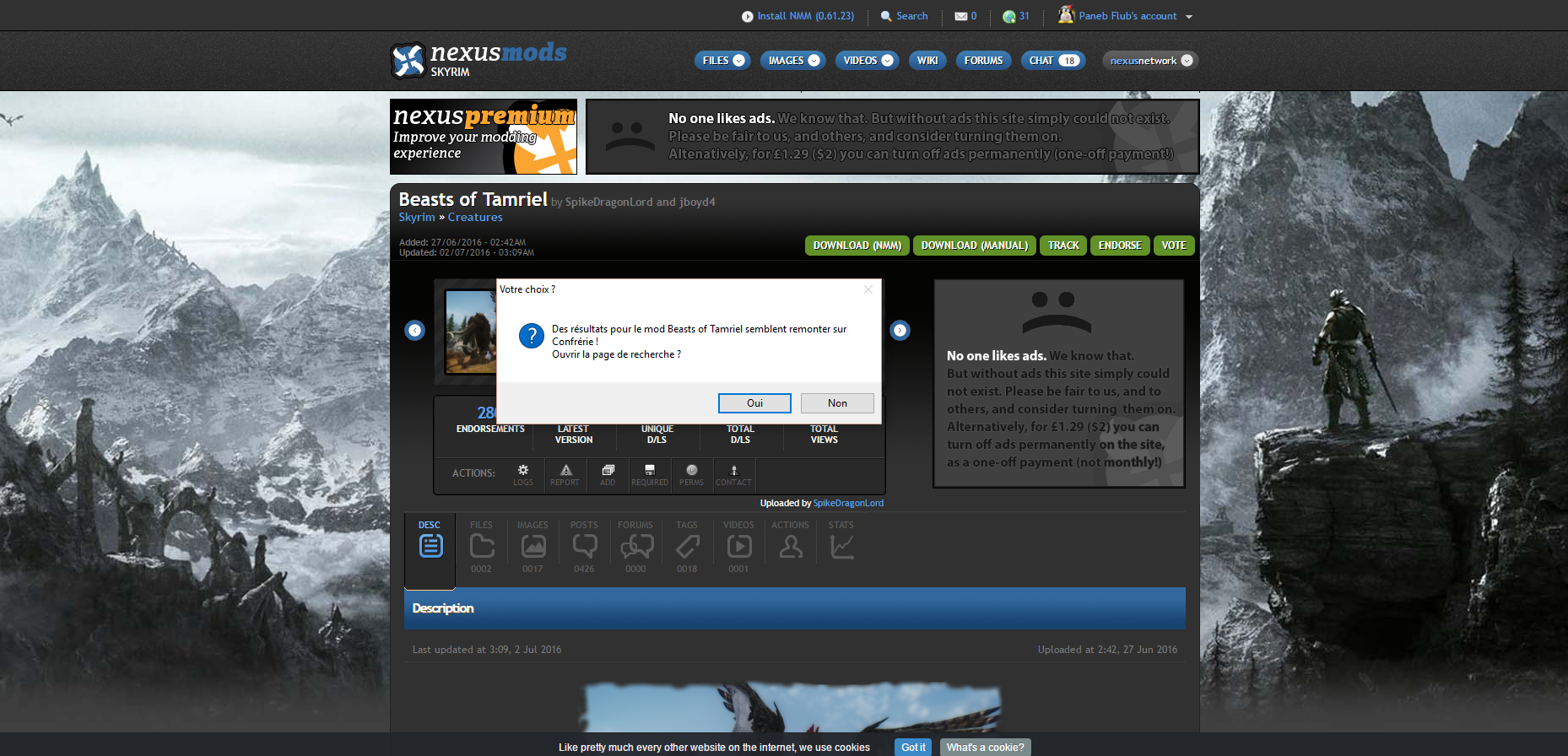Screen dimensions: 1568x756
Task: Open the Perms action icon
Action: (x=691, y=470)
